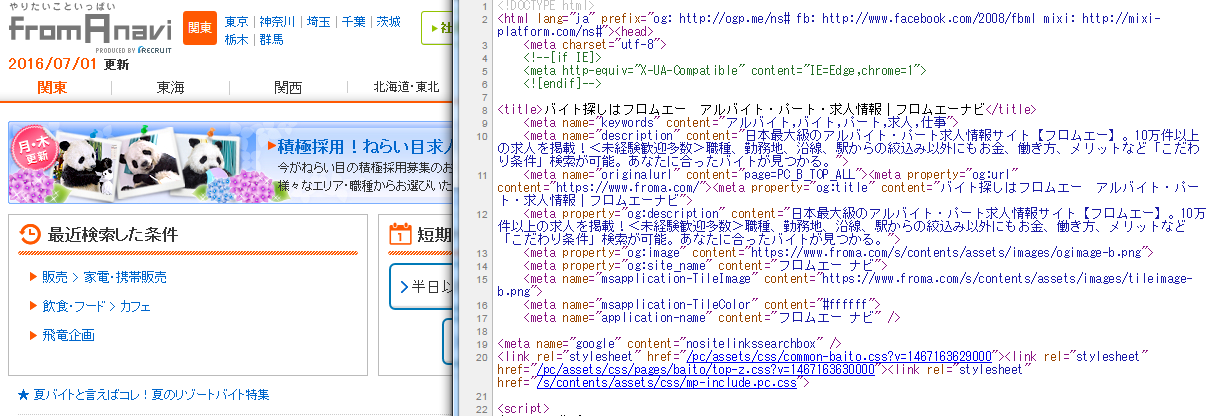This screenshot has height=416, width=1209.
Task: Switch to the 東海 region tab
Action: [170, 88]
